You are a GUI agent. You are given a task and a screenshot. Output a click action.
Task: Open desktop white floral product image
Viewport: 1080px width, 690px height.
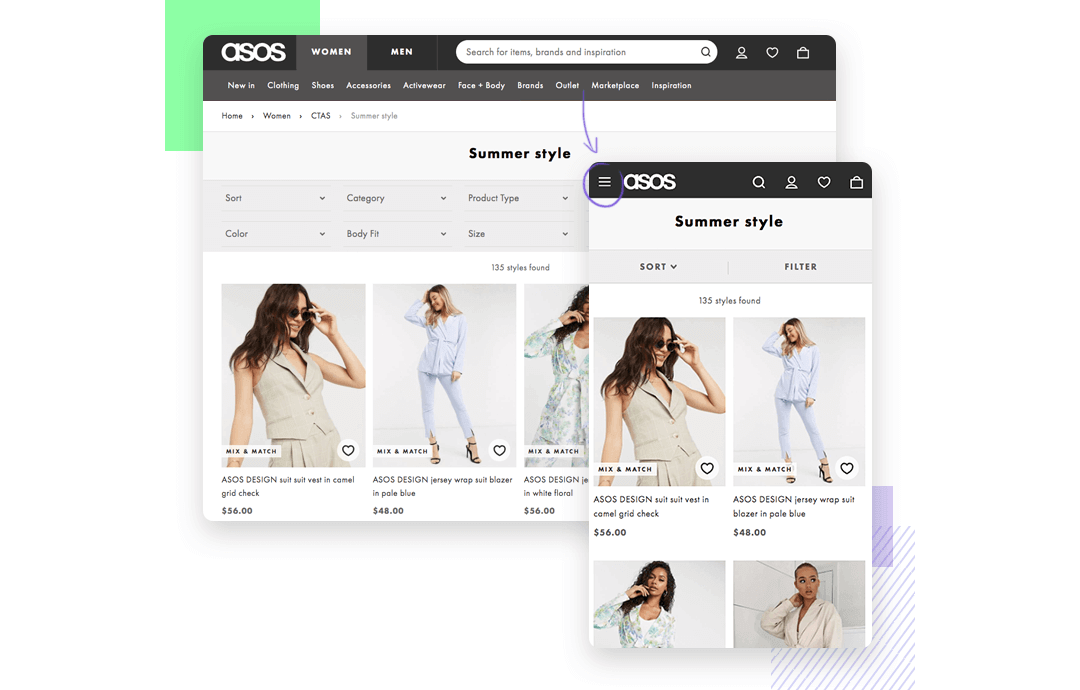[x=557, y=375]
